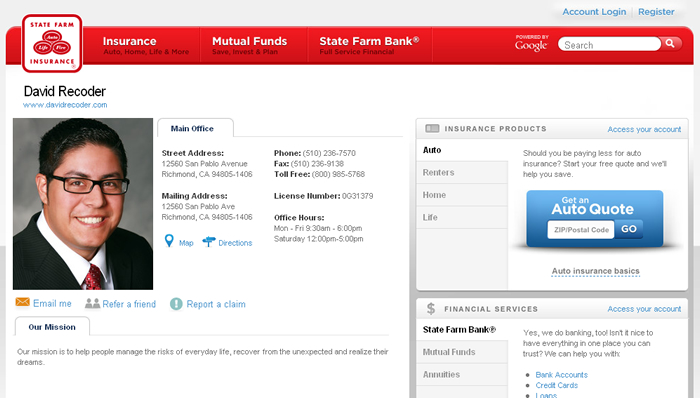Click the Google Search input box
The image size is (700, 398).
pos(610,44)
